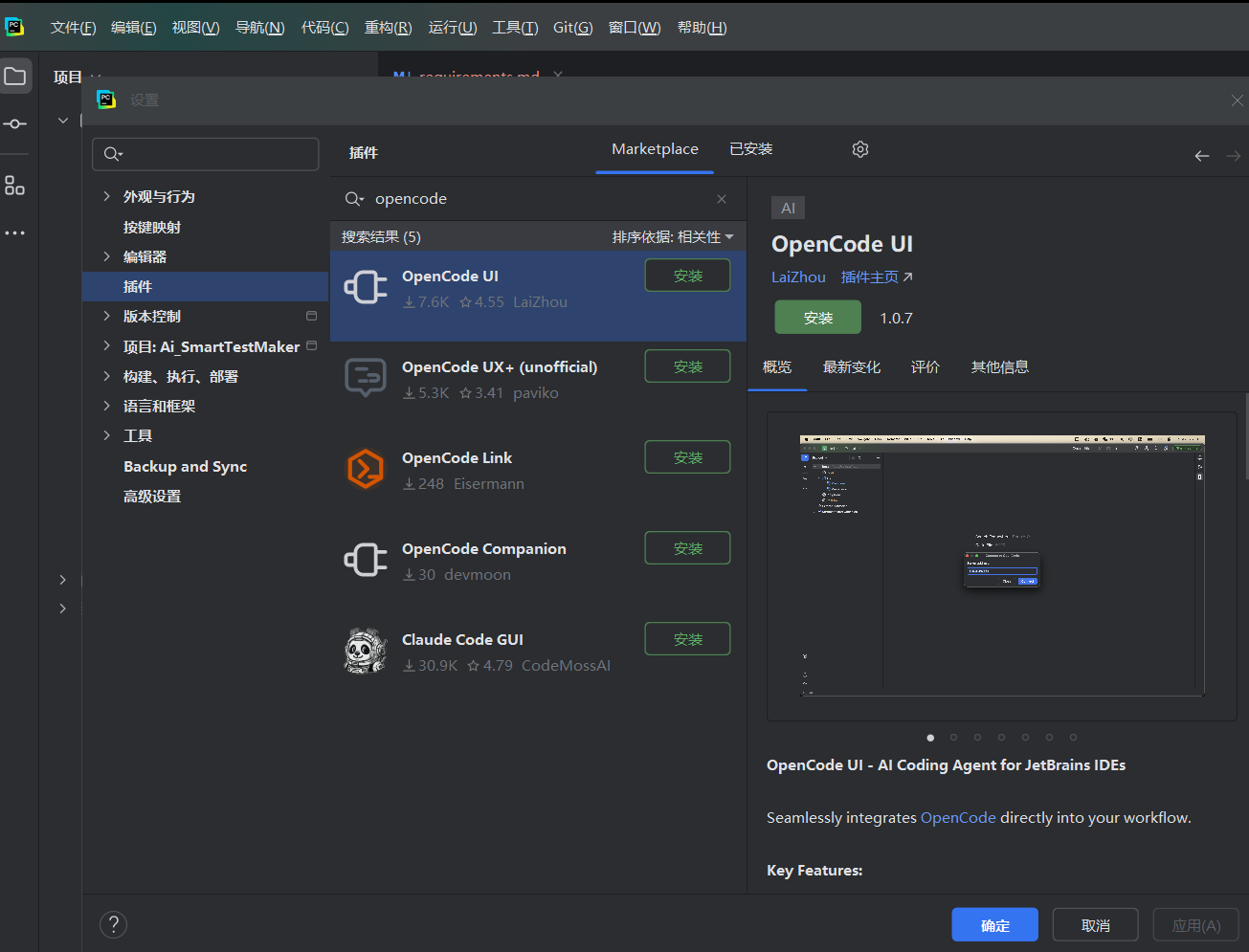Click the green 安装 button beside version 1.0.7
1249x952 pixels.
click(x=818, y=318)
